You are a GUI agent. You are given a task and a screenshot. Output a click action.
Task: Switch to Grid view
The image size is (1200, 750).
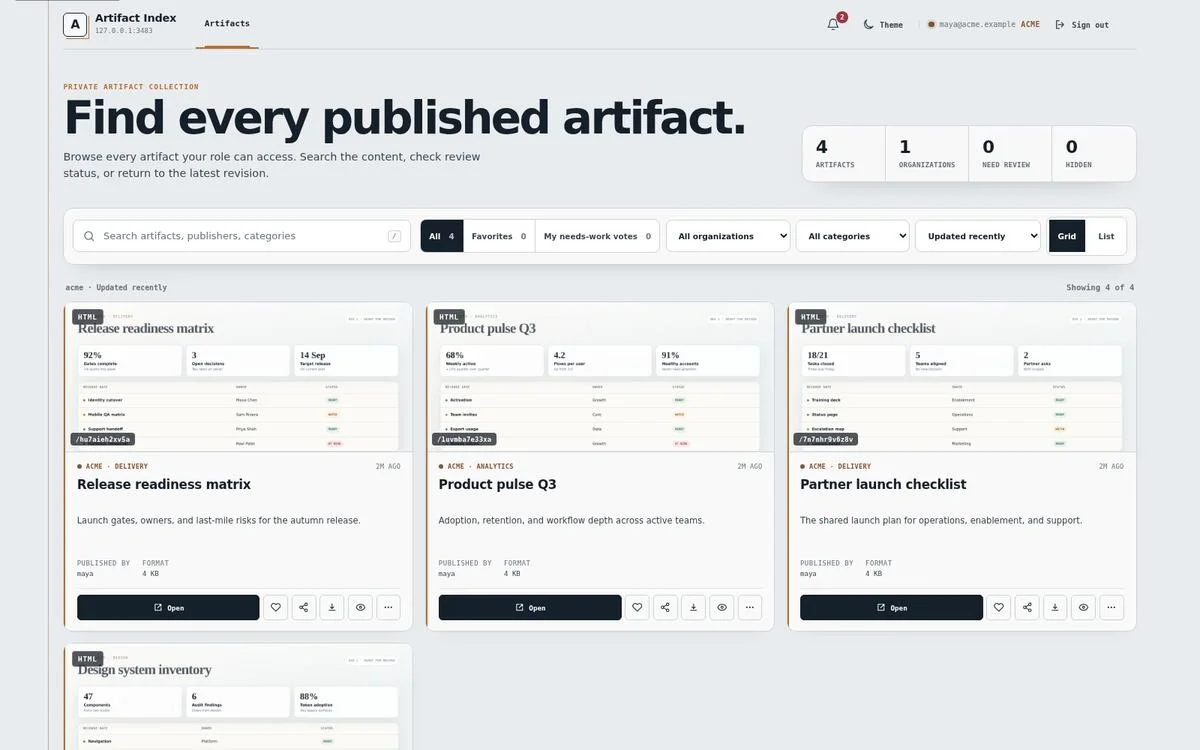(1067, 236)
